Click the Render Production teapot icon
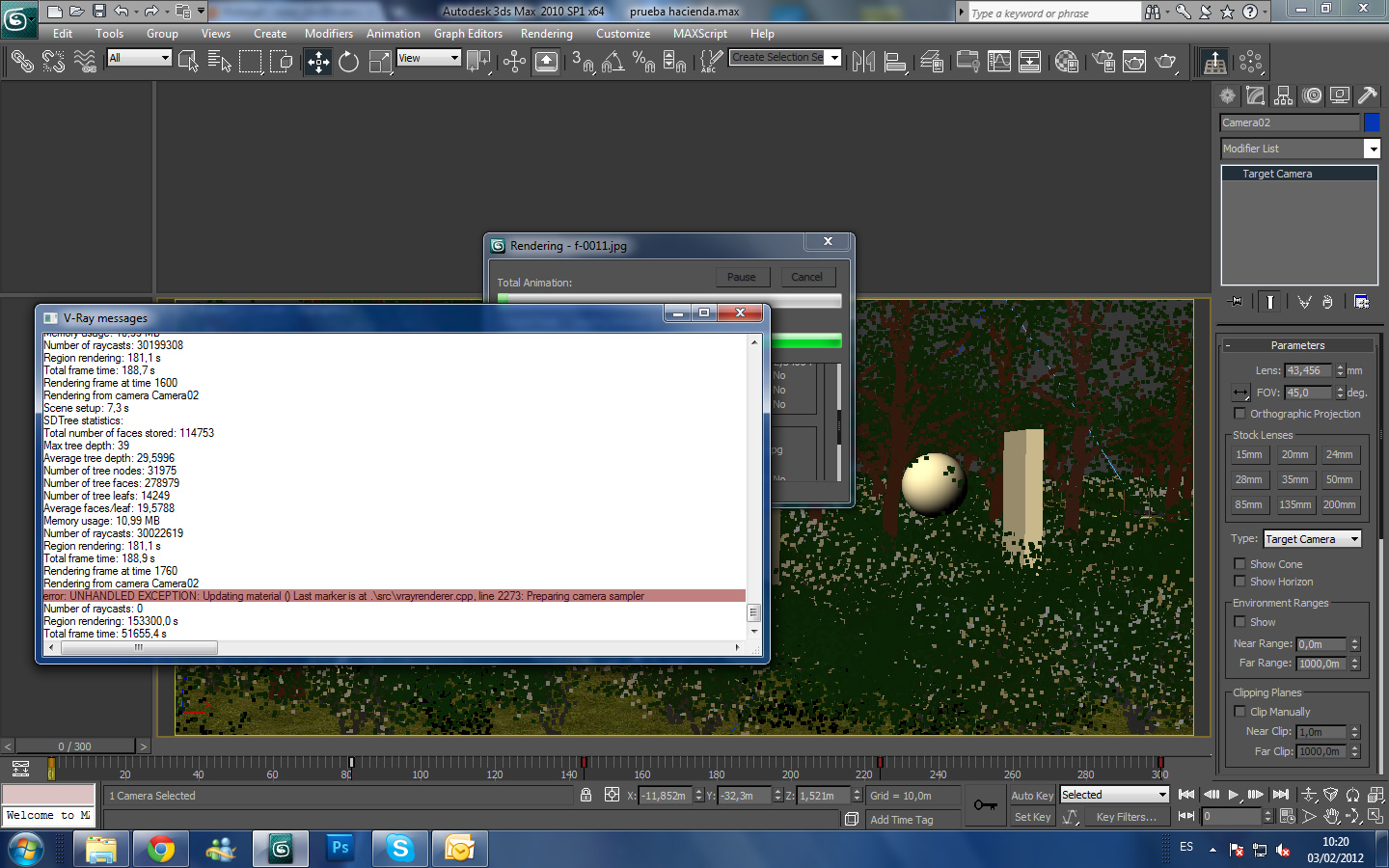1389x868 pixels. tap(1166, 62)
